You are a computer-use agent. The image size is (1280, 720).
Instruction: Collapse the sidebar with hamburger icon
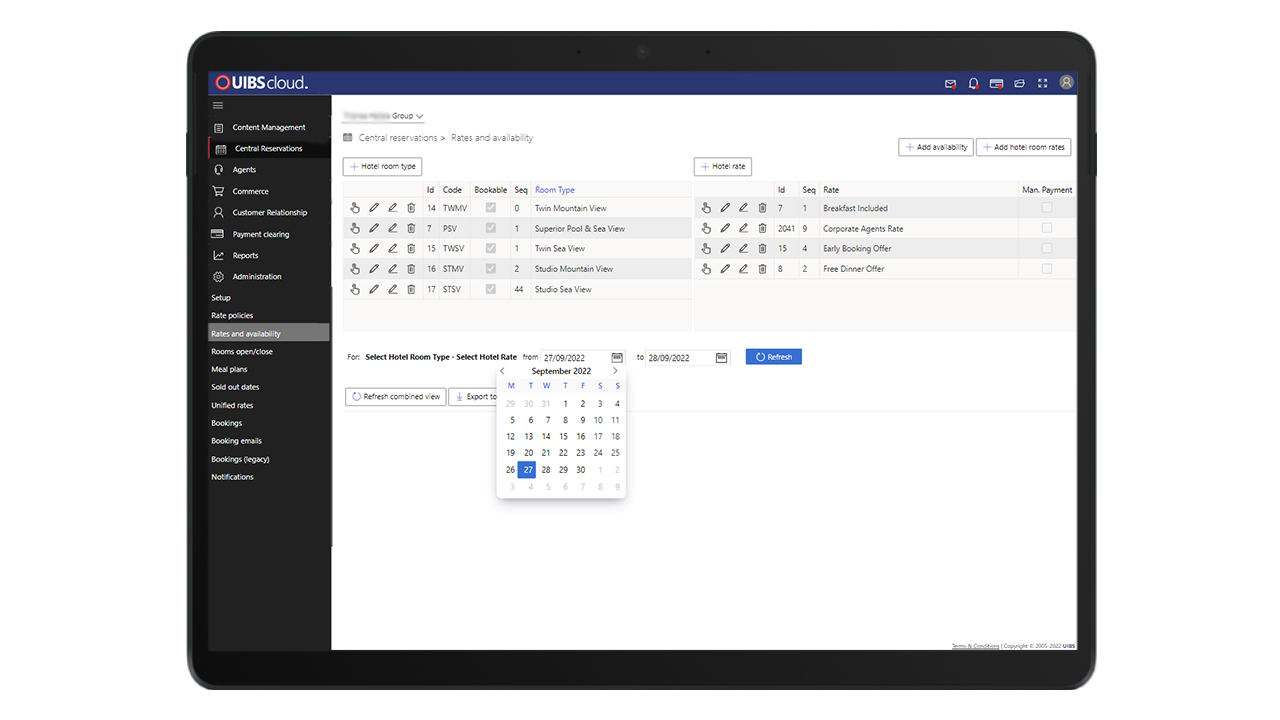(218, 106)
